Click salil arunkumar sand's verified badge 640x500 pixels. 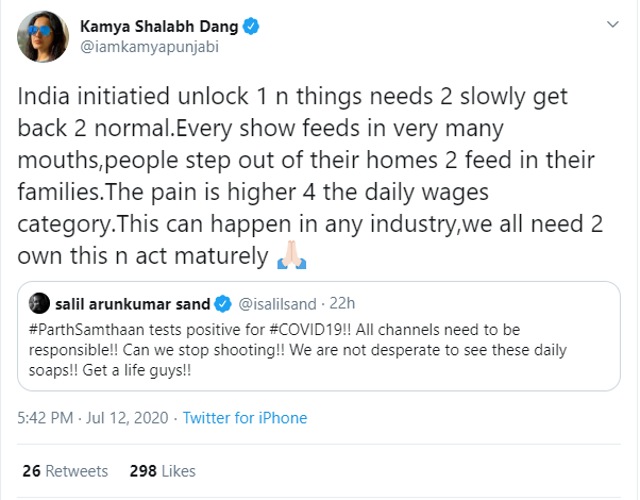(x=223, y=304)
